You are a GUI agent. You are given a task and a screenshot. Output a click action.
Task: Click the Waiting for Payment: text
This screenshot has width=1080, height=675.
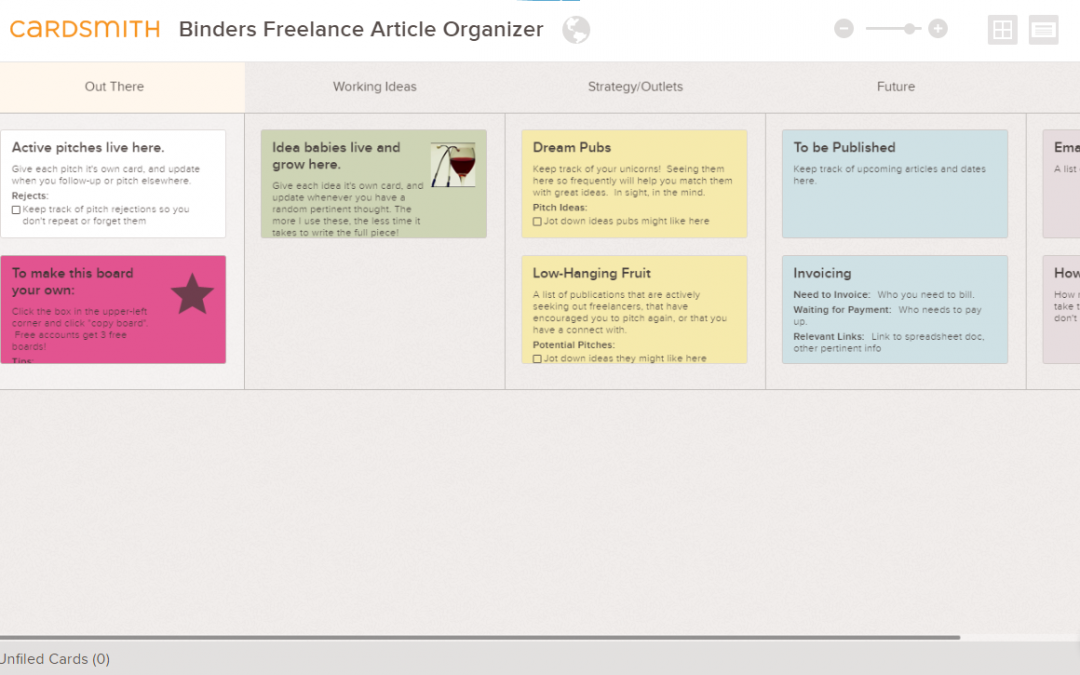point(842,310)
